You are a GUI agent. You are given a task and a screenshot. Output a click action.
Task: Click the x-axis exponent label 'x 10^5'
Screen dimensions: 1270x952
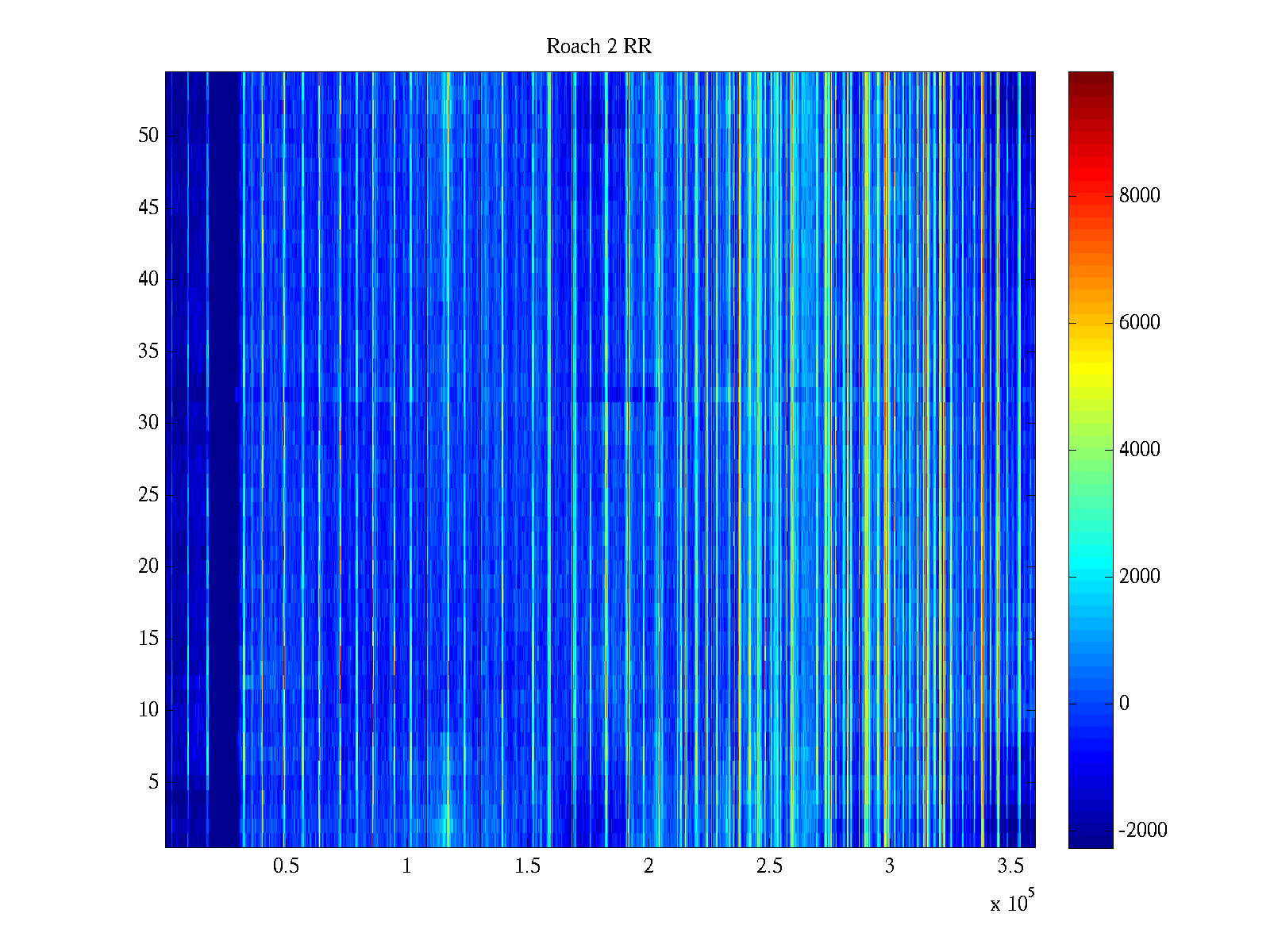click(x=1012, y=902)
